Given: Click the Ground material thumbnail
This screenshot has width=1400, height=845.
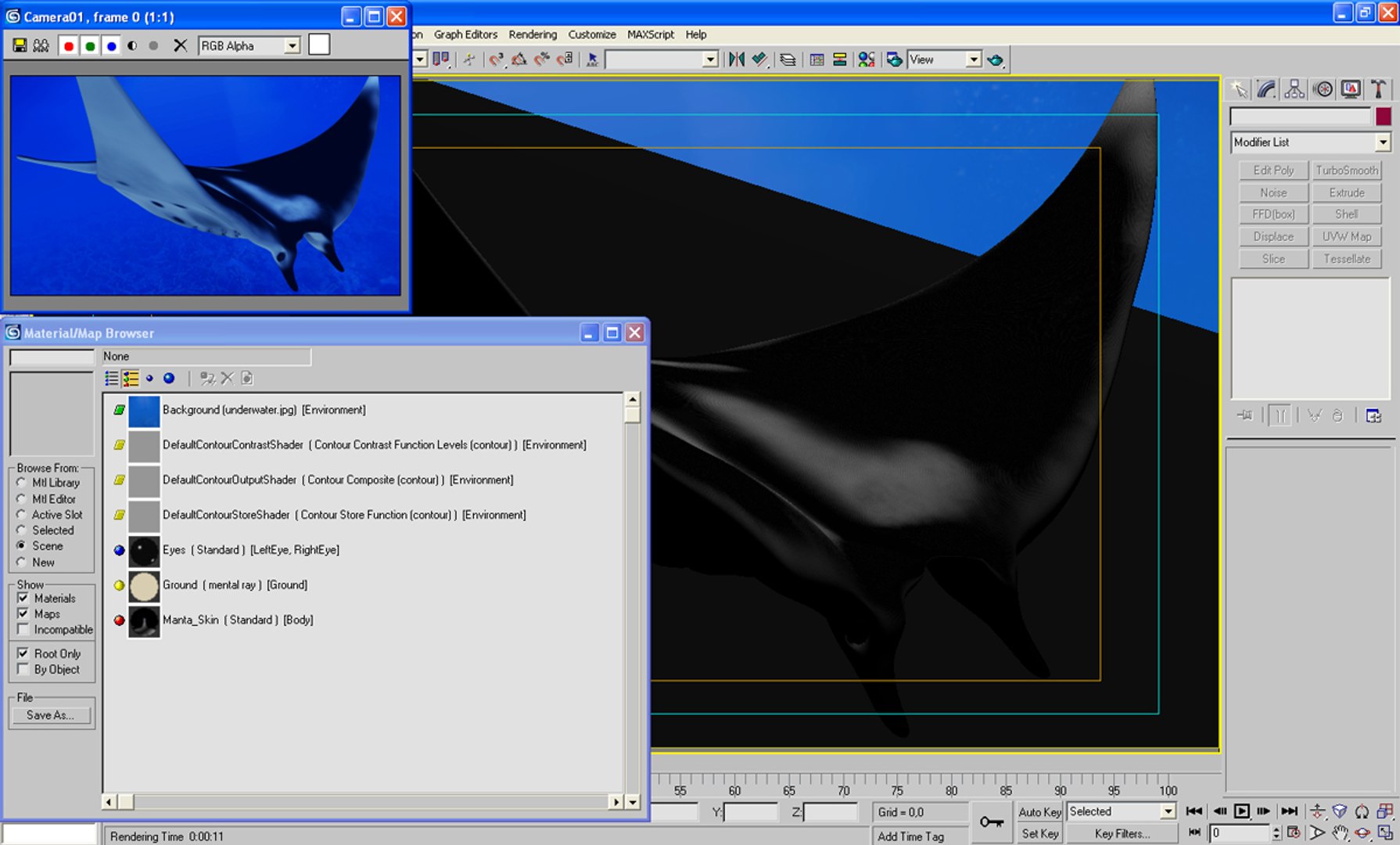Looking at the screenshot, I should point(144,585).
